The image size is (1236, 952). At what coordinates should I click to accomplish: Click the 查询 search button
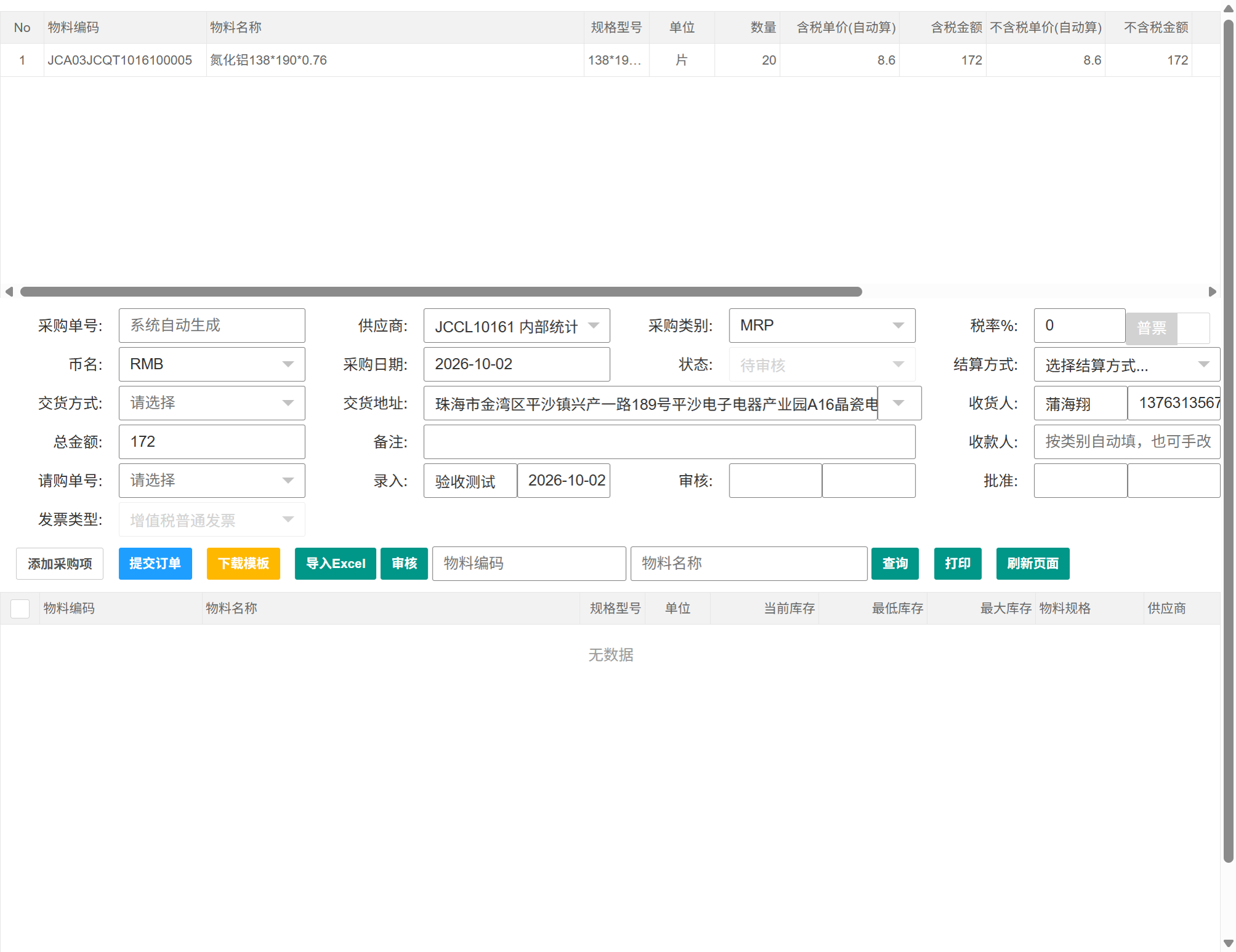click(x=895, y=564)
